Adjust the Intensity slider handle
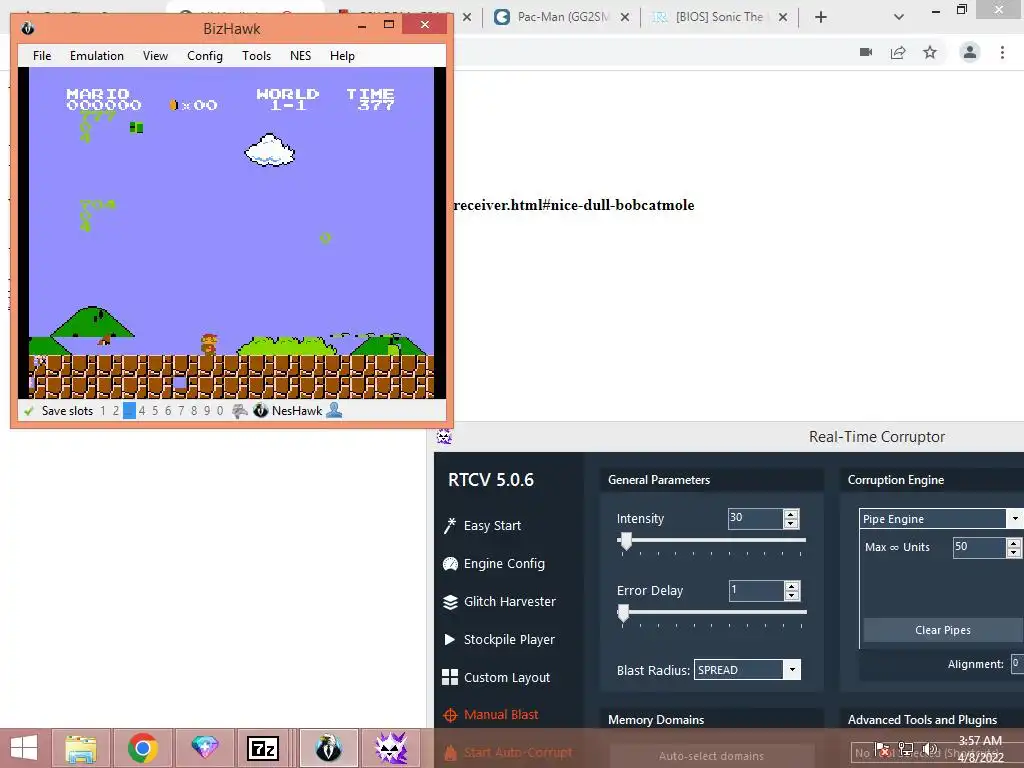1024x768 pixels. [626, 541]
